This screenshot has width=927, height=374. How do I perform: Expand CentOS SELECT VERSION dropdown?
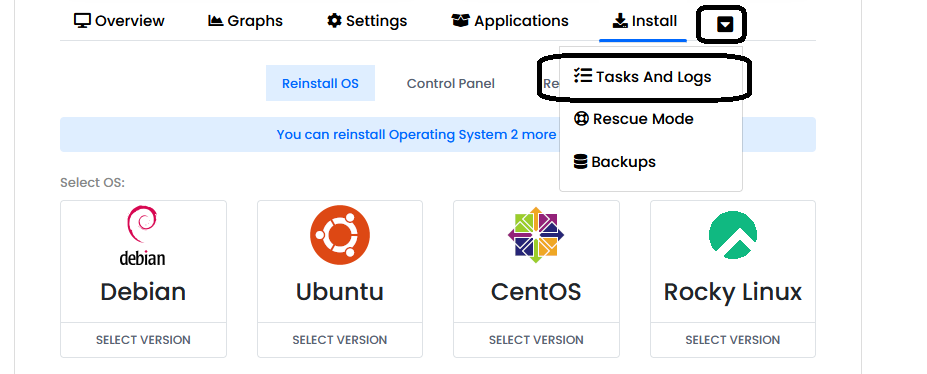pyautogui.click(x=536, y=340)
